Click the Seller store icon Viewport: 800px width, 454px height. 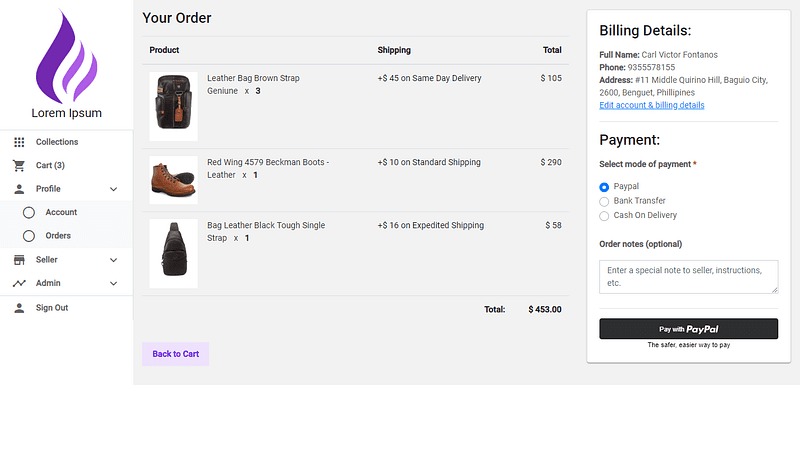19,260
